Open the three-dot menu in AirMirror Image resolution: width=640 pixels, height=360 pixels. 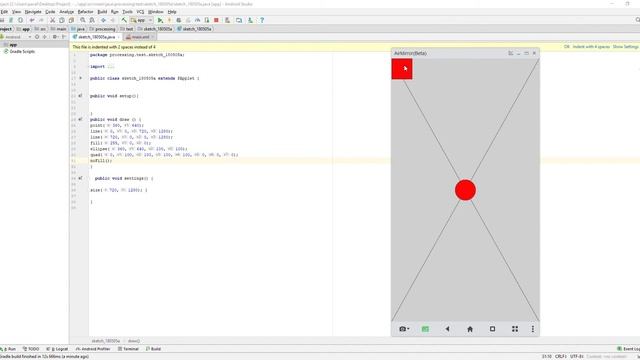click(533, 329)
